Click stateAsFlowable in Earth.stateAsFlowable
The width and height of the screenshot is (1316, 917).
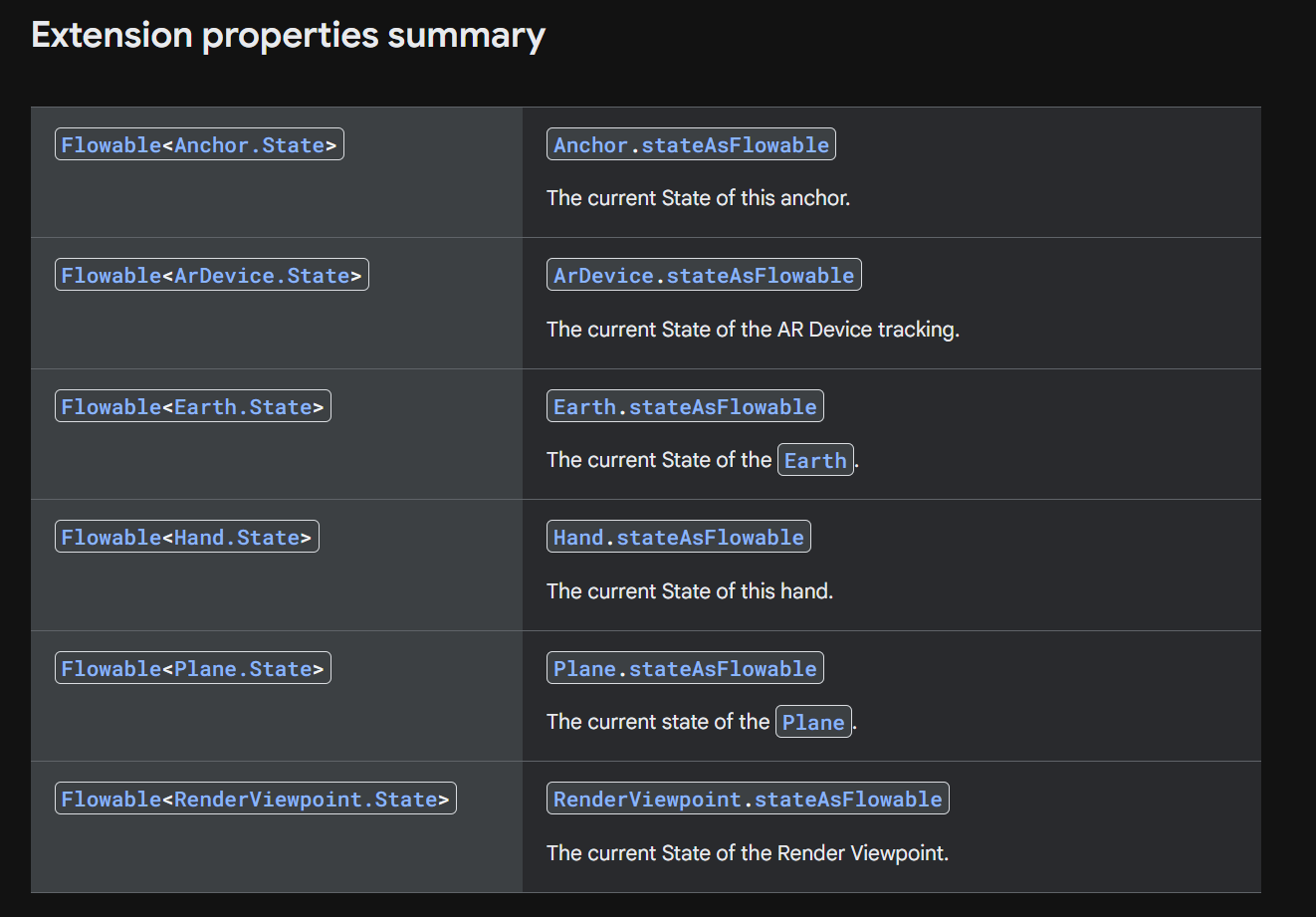click(723, 407)
